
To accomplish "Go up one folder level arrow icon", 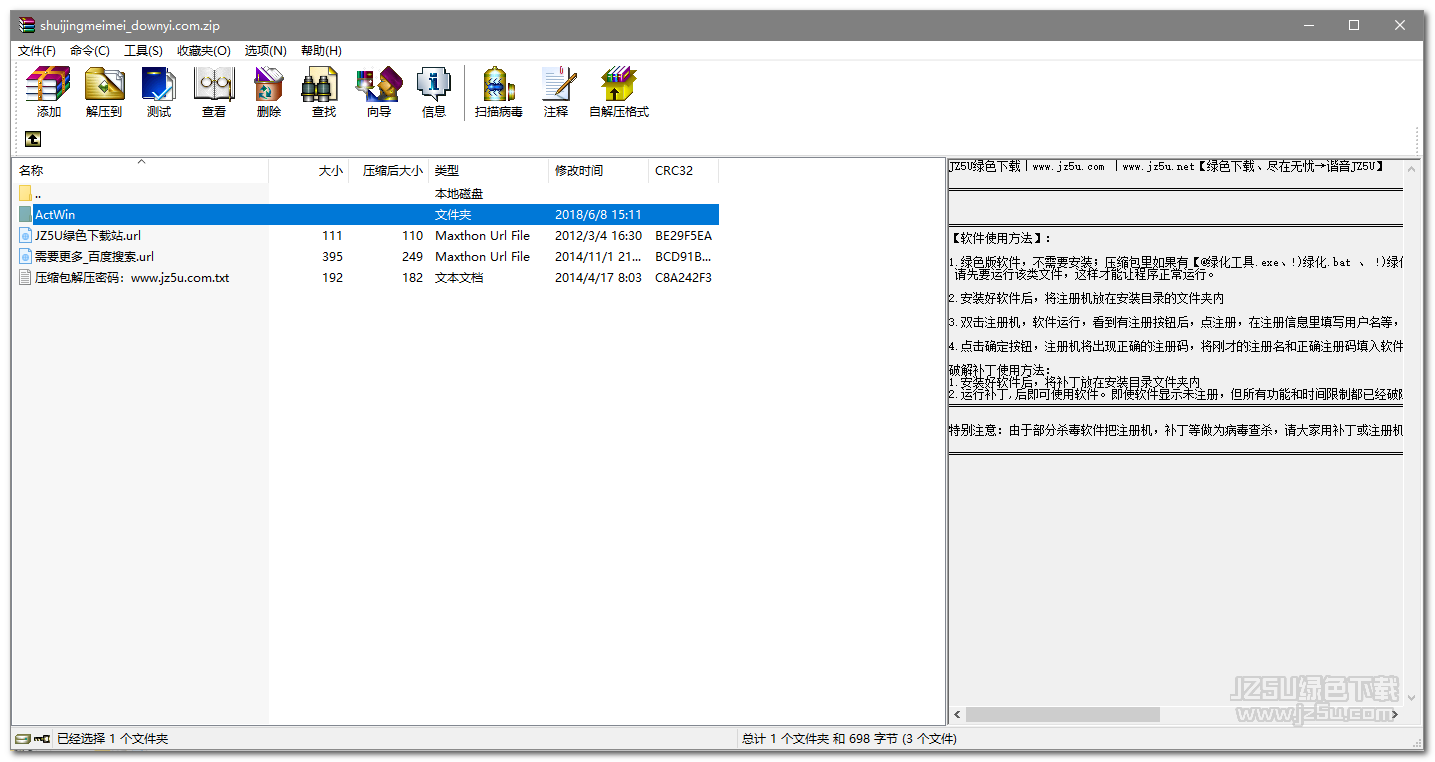I will point(33,139).
